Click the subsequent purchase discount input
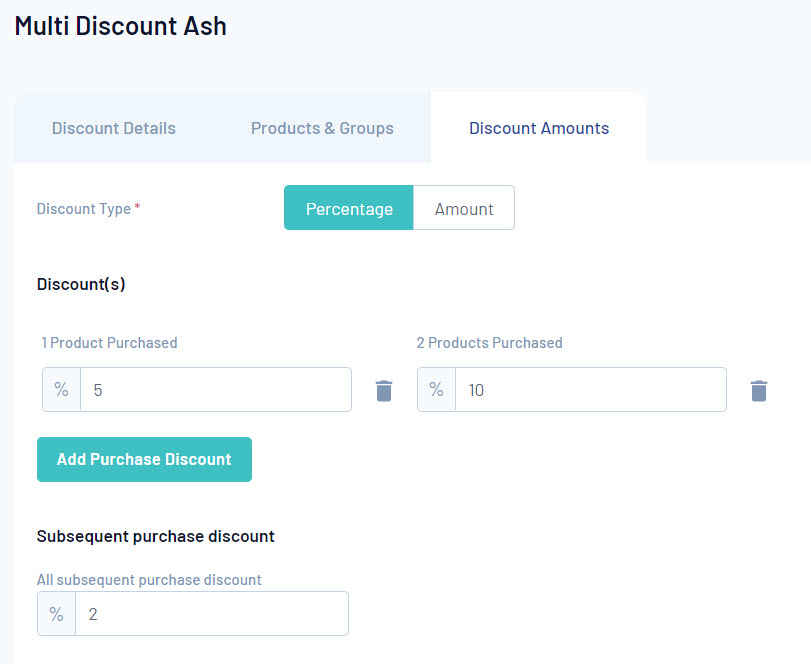 click(x=211, y=614)
